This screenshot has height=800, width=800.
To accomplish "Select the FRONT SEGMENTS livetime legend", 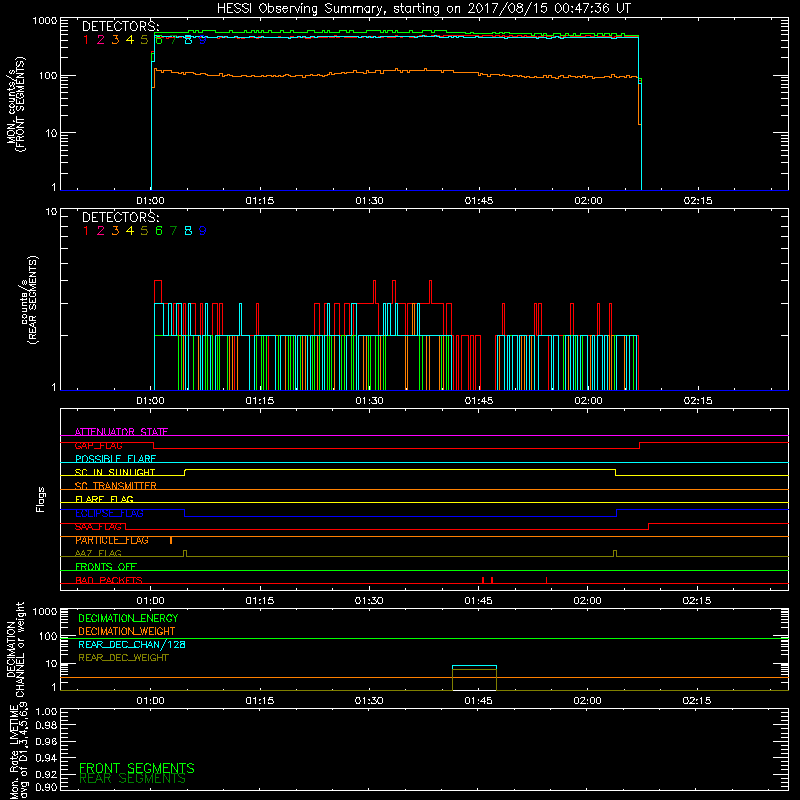I will pos(137,768).
